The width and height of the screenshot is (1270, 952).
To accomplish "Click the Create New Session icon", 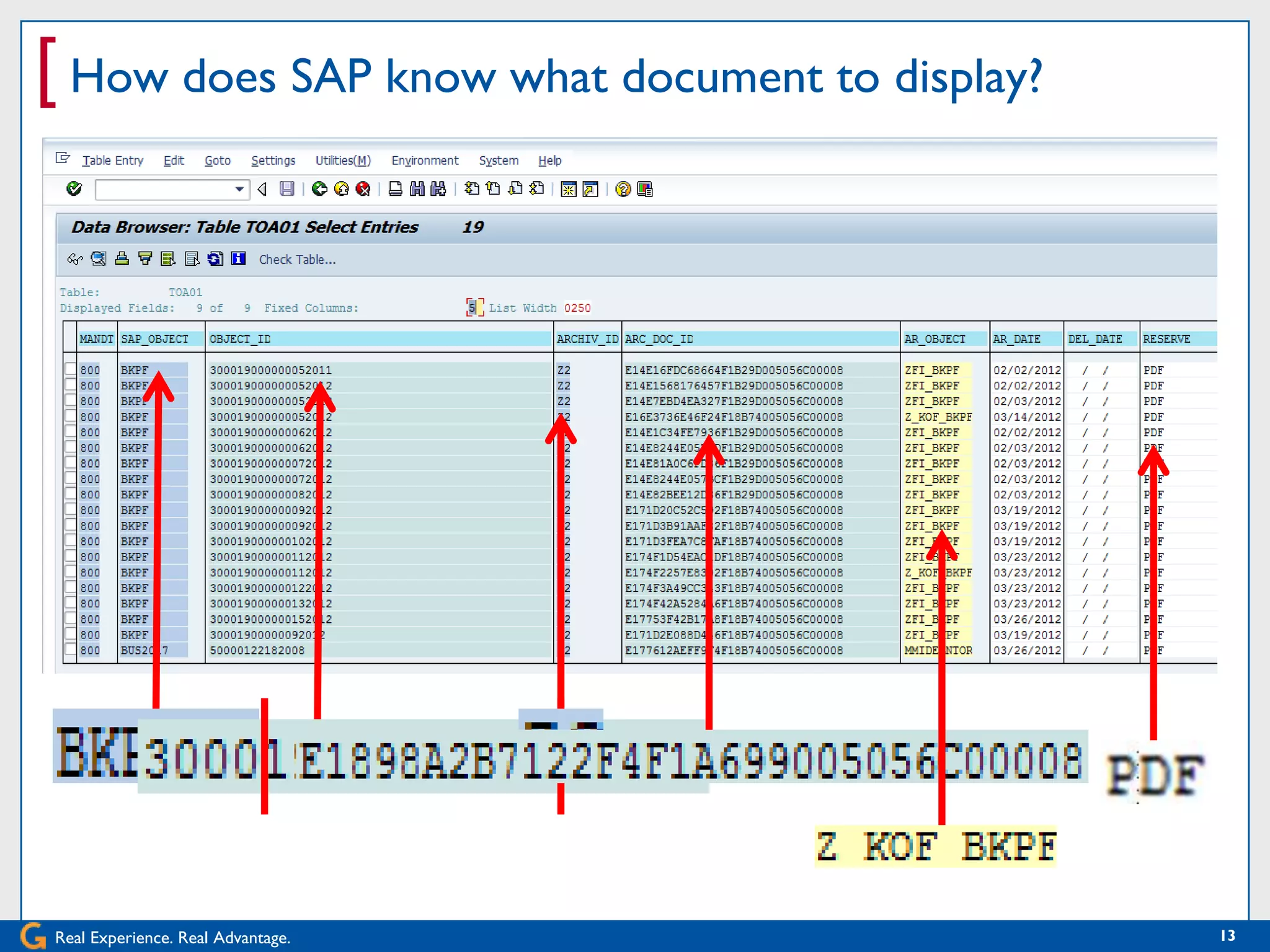I will tap(569, 189).
